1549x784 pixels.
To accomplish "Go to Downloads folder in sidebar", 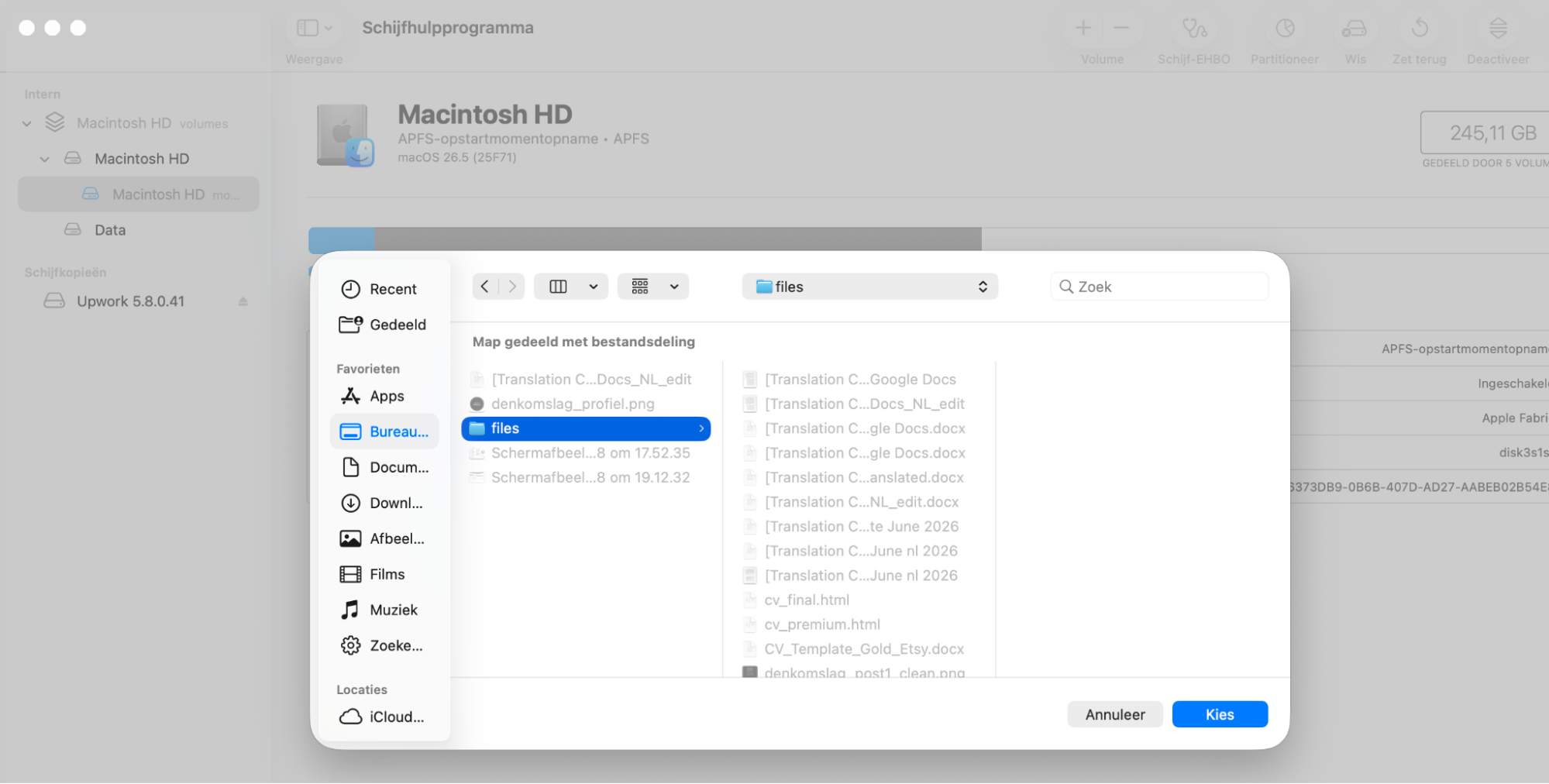I will coord(384,503).
